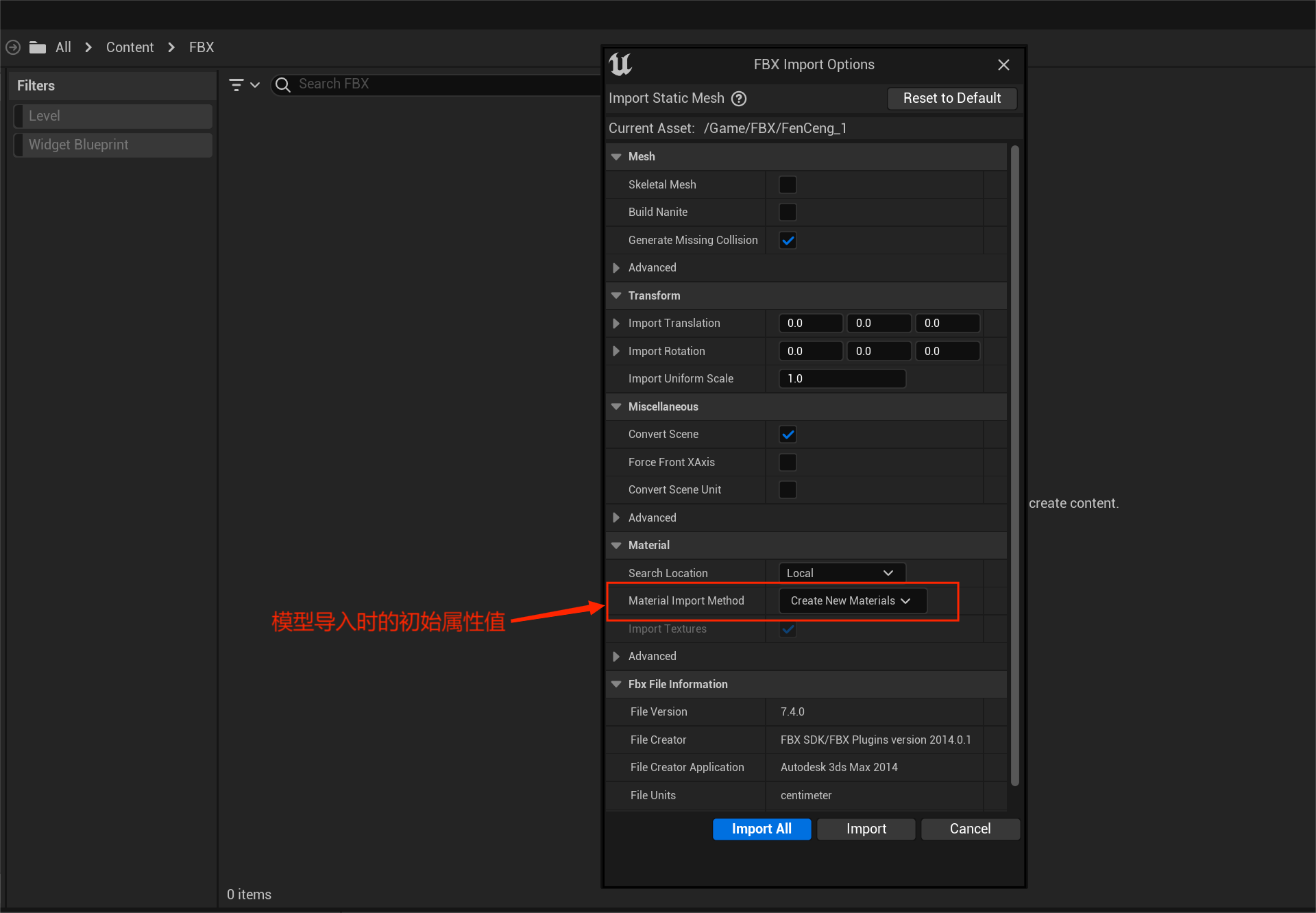Click File Version value 7.4.0
Screen dimensions: 1316x913
pos(792,712)
